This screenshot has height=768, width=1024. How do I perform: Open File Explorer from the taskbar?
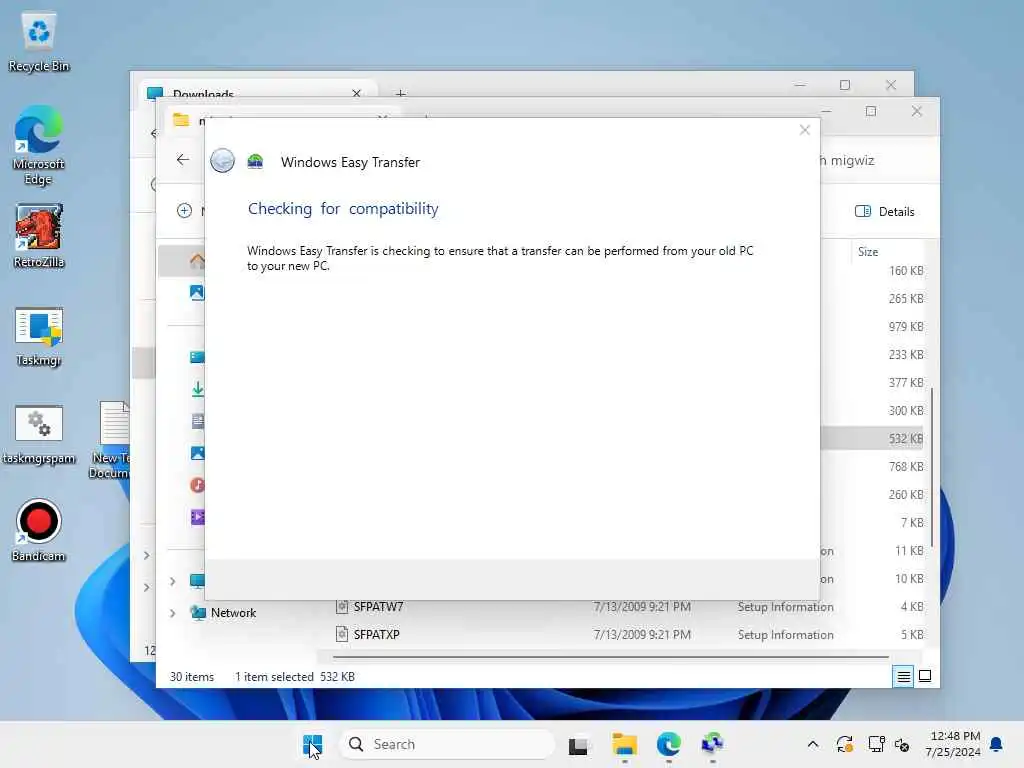pos(624,744)
